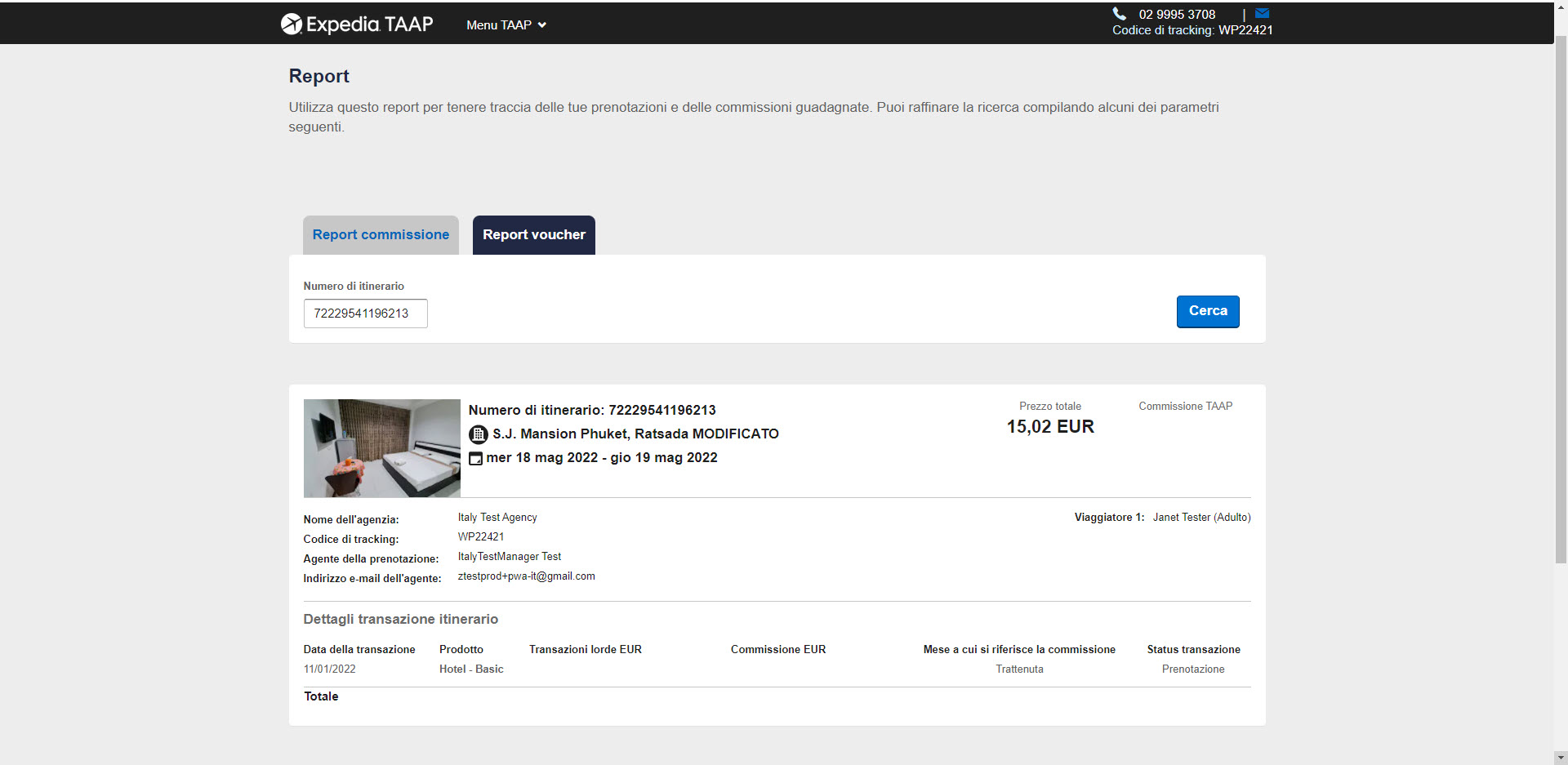1568x765 pixels.
Task: Switch to Report commissione tab
Action: (x=381, y=235)
